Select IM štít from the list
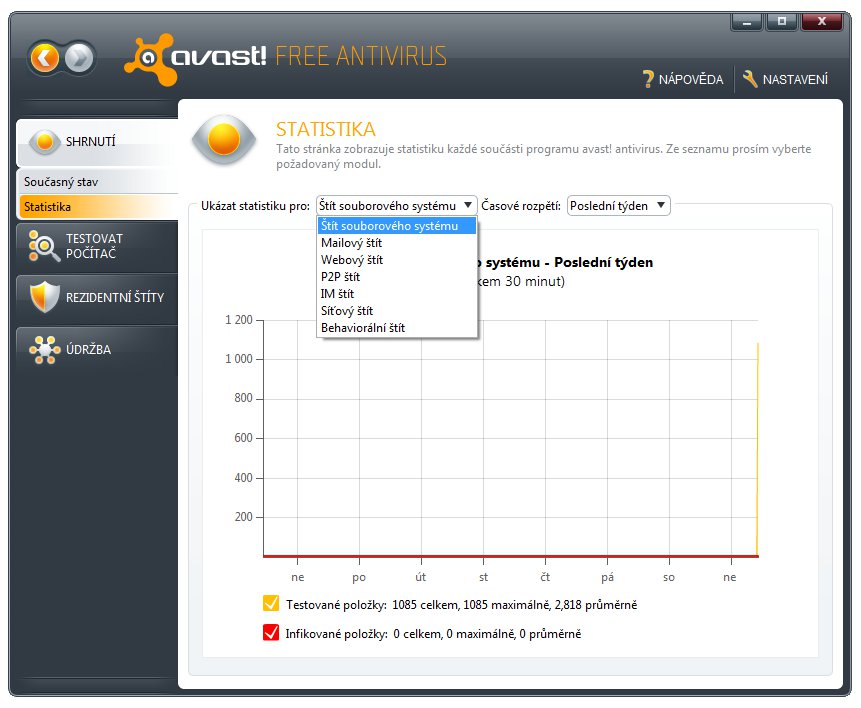This screenshot has height=708, width=861. (x=396, y=294)
